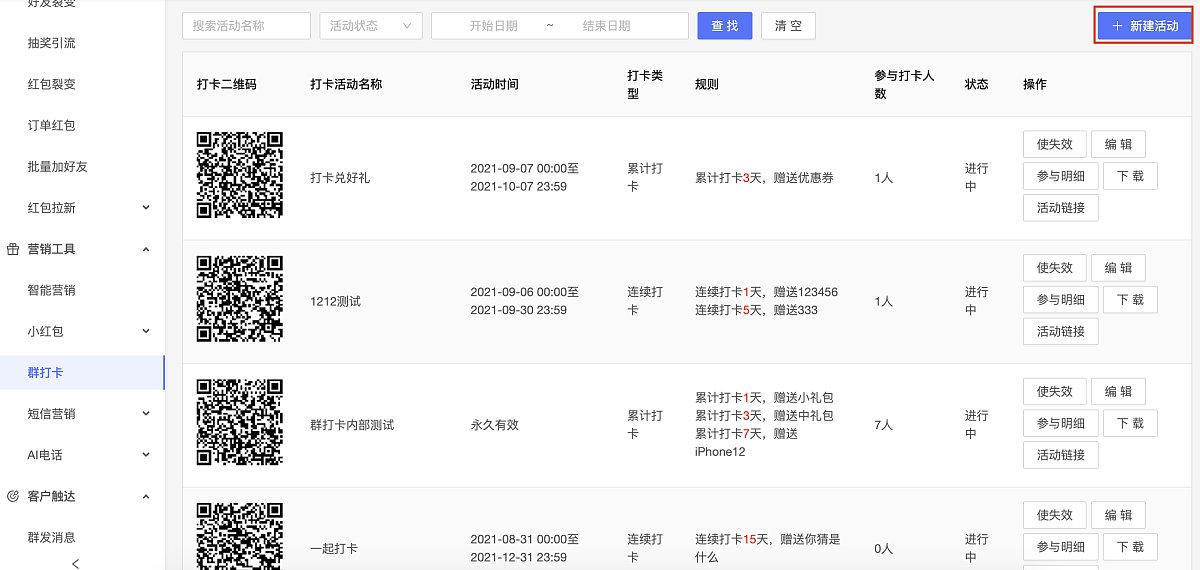This screenshot has width=1200, height=570.
Task: Click the 7人 participant count
Action: 883,425
